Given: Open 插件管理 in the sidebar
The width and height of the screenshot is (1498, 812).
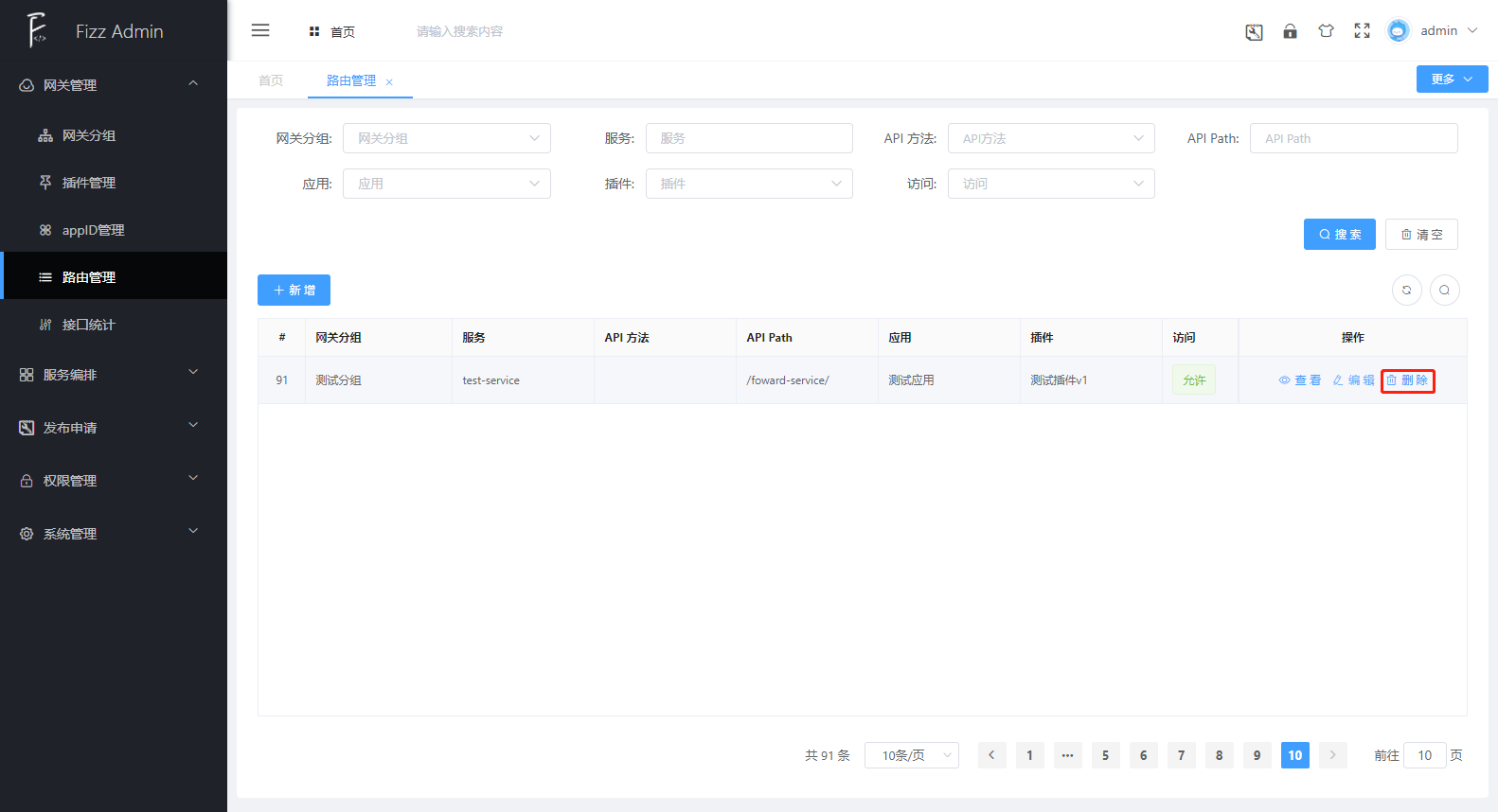Looking at the screenshot, I should (89, 183).
